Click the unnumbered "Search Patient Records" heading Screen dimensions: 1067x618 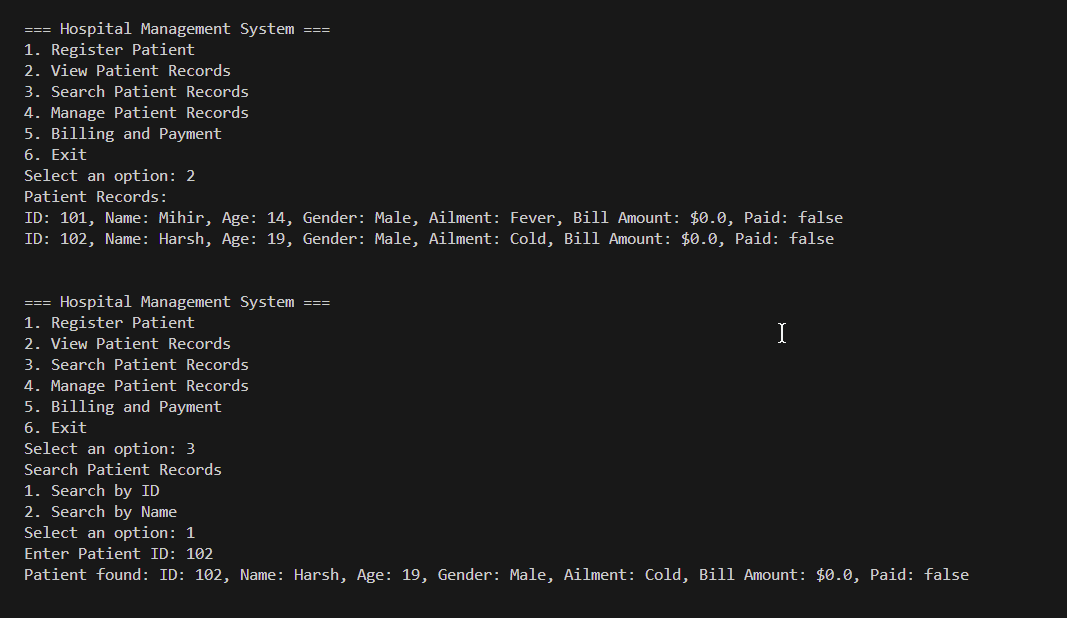123,470
